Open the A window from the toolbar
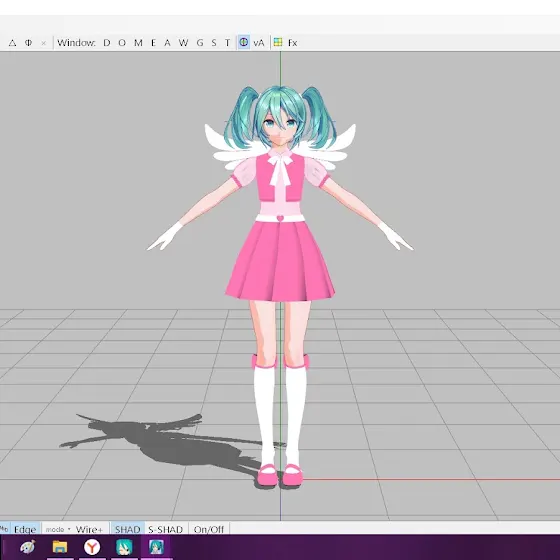560x560 pixels. pyautogui.click(x=167, y=43)
